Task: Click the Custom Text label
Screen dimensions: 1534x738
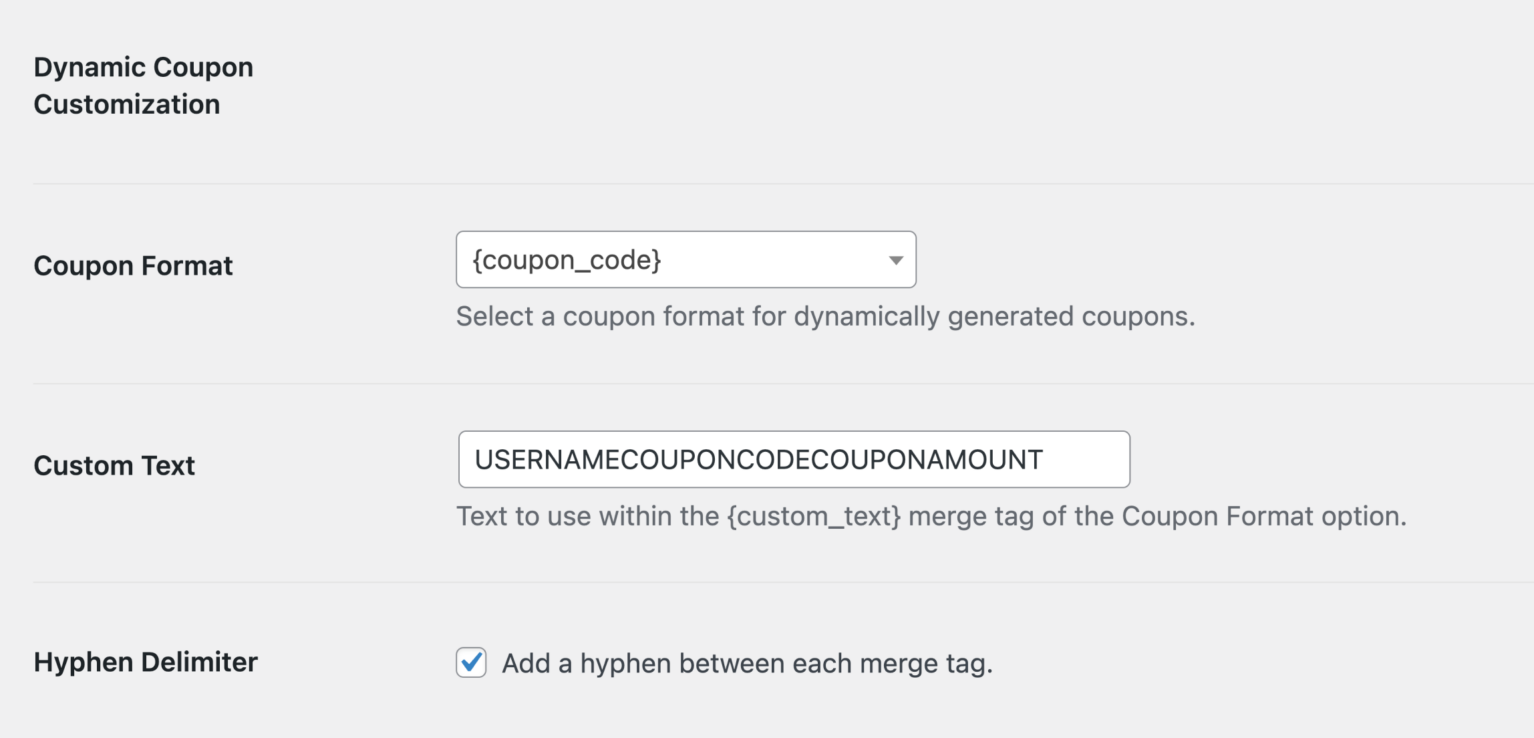Action: click(x=113, y=465)
